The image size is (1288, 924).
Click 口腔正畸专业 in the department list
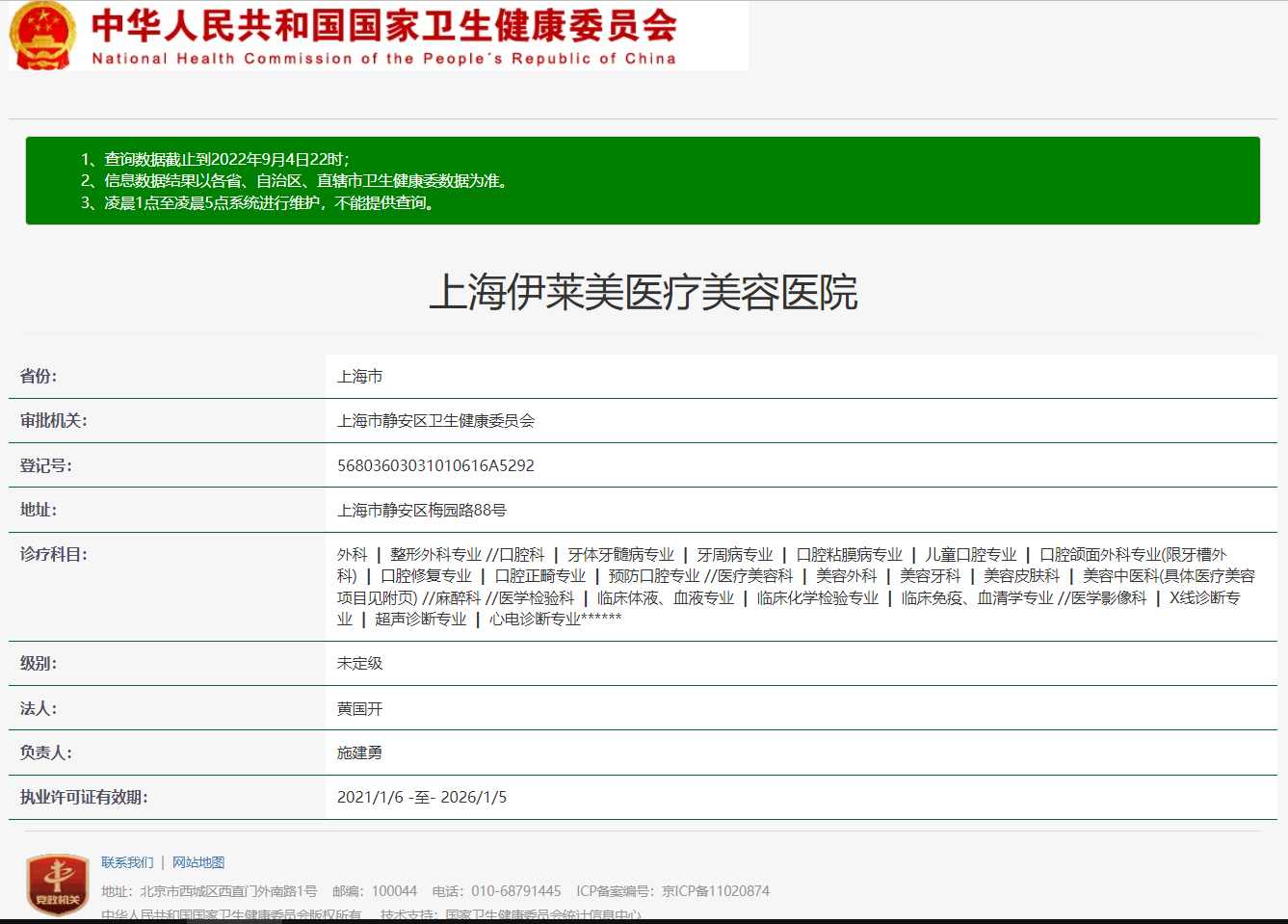tap(540, 576)
